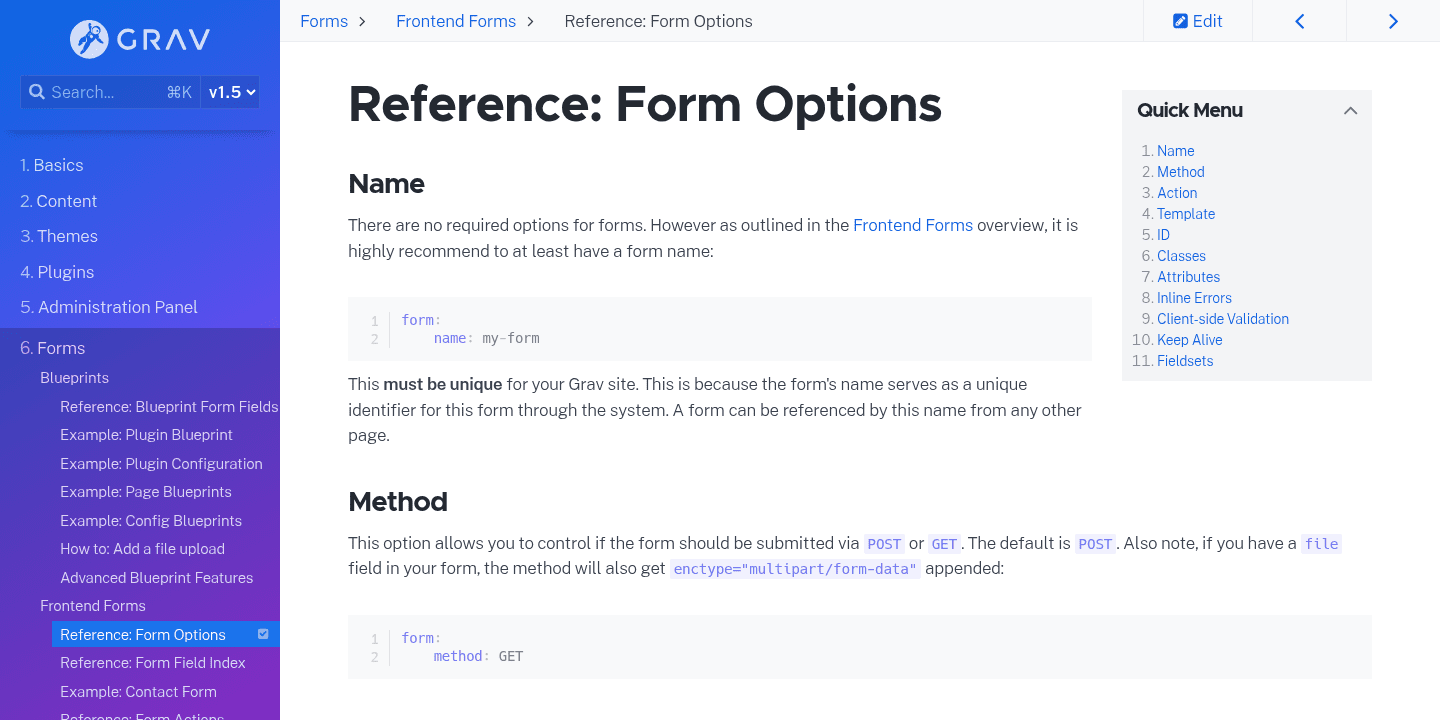
Task: Select Reference: Form Field Index
Action: [152, 662]
